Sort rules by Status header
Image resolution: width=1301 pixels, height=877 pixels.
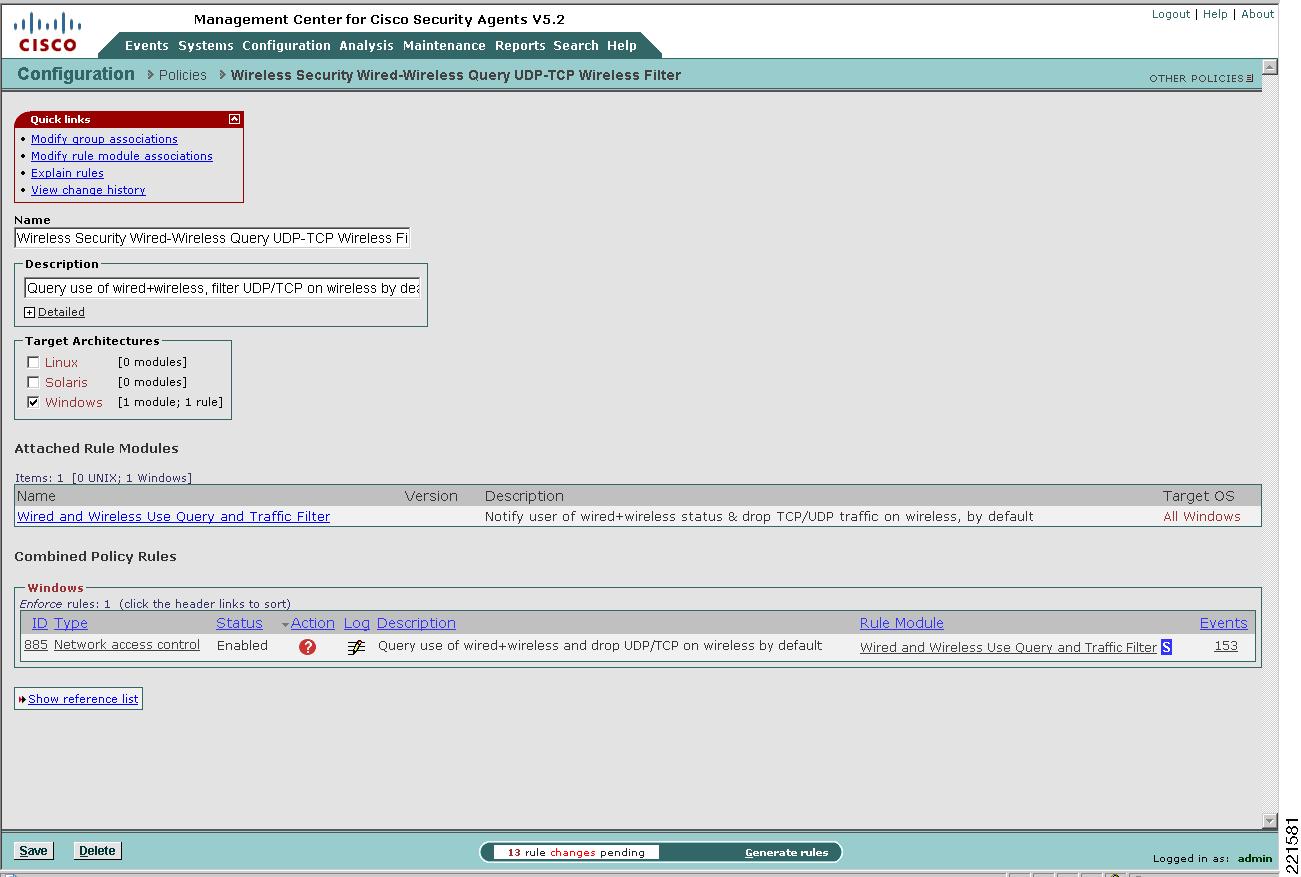[239, 623]
